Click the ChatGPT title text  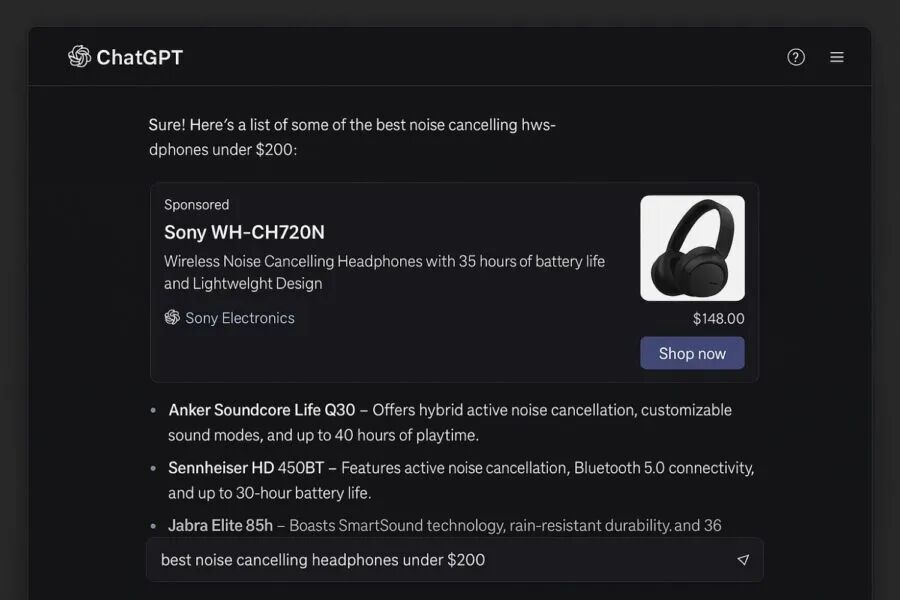click(x=139, y=57)
